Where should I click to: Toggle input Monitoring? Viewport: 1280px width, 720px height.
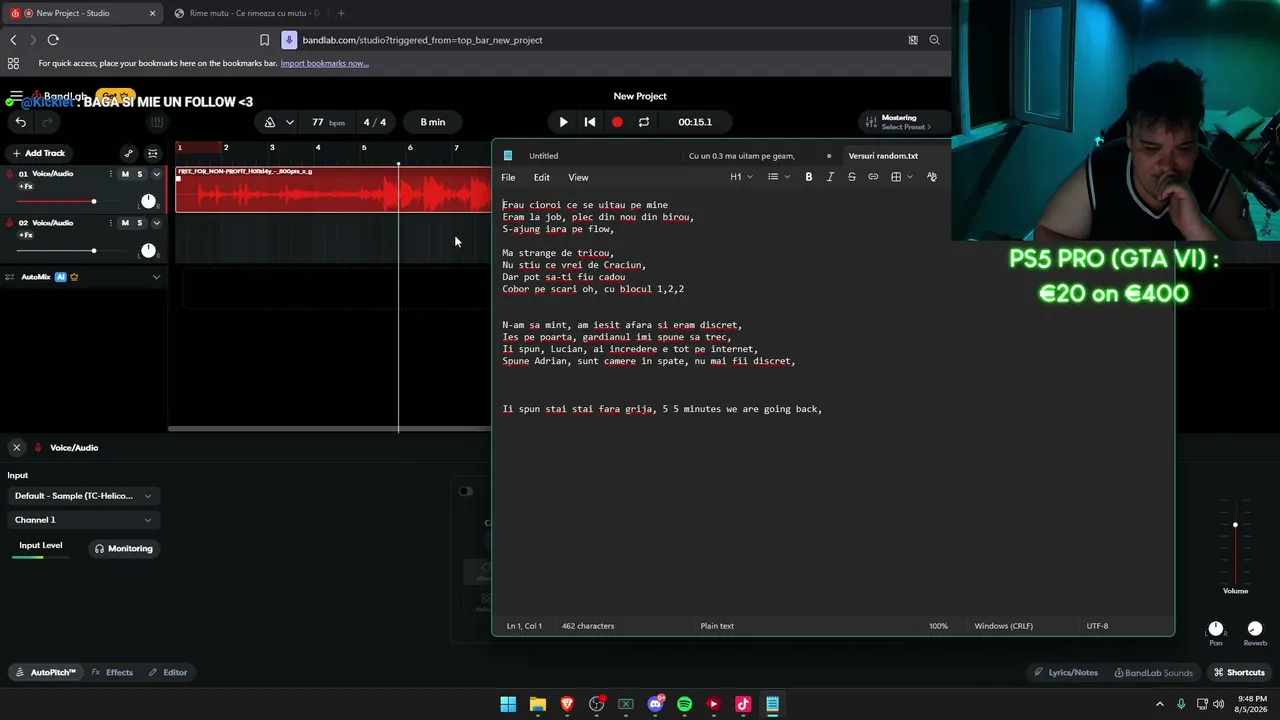124,549
